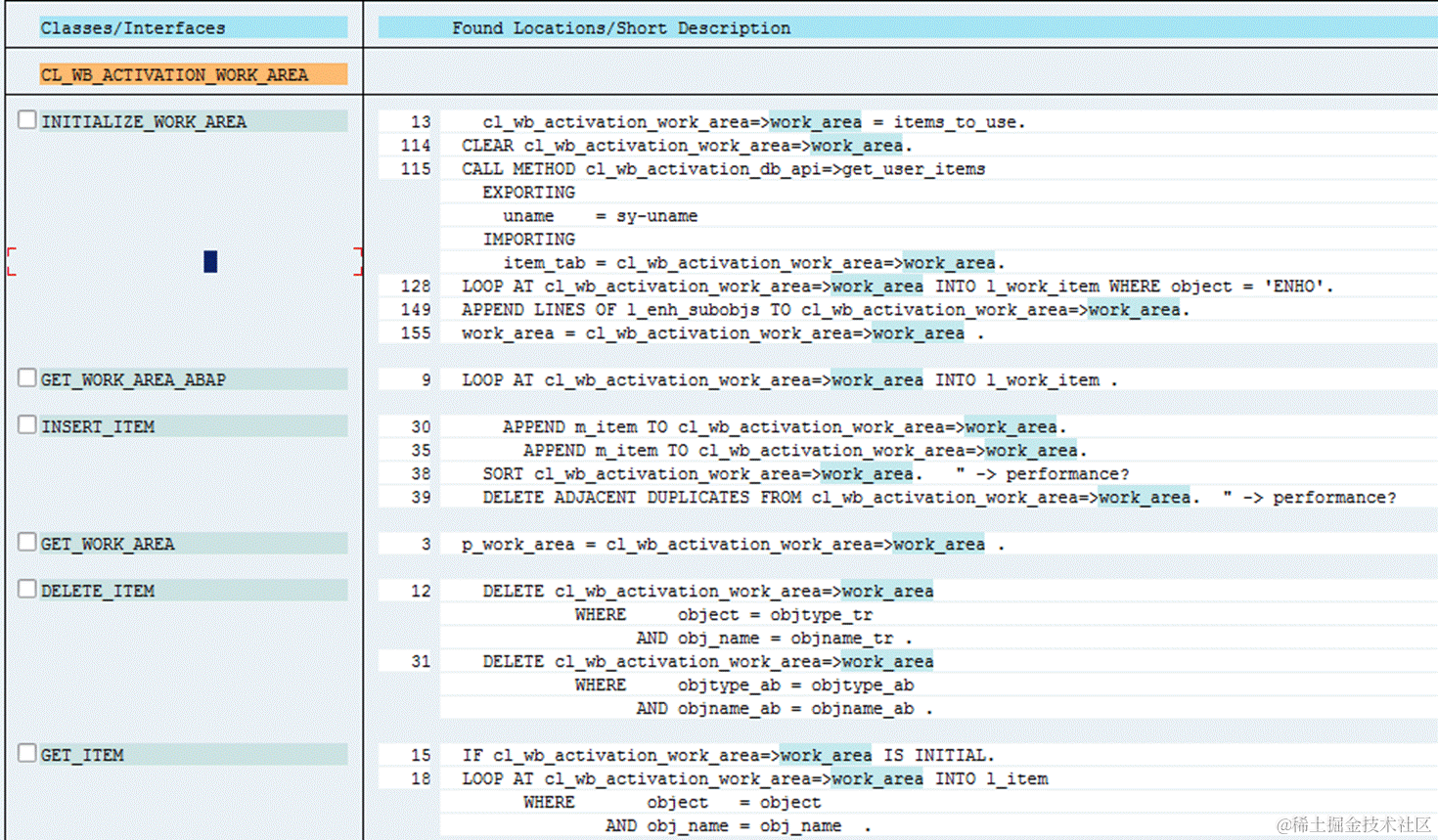Select line 149 APPEND LINES OF l_enh_subobjs
The width and height of the screenshot is (1438, 840).
(826, 309)
